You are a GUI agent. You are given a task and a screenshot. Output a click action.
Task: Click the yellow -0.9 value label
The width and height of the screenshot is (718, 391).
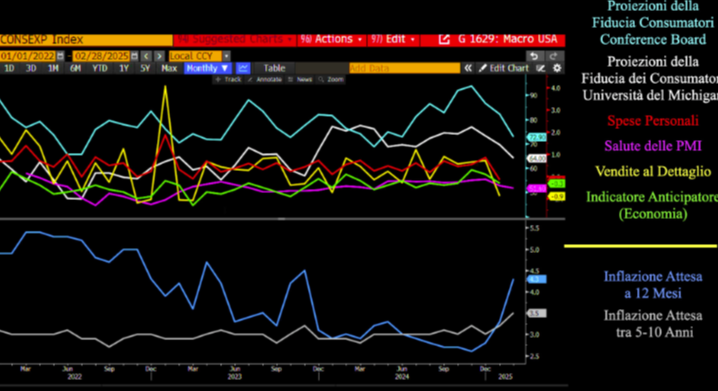coord(556,196)
